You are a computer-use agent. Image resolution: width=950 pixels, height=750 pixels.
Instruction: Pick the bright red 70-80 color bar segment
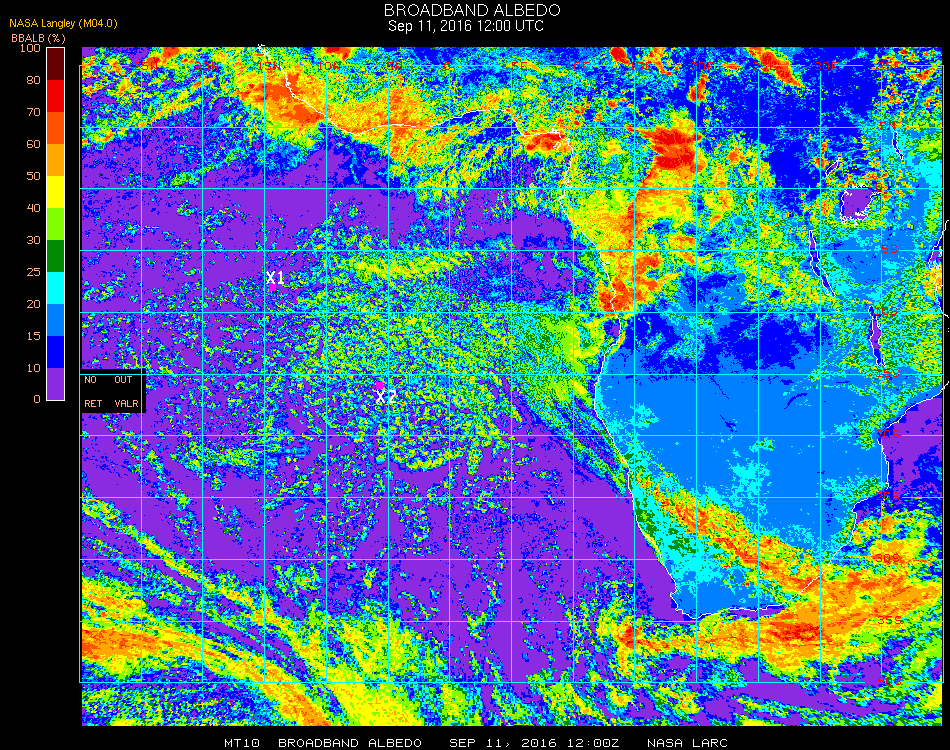(55, 96)
